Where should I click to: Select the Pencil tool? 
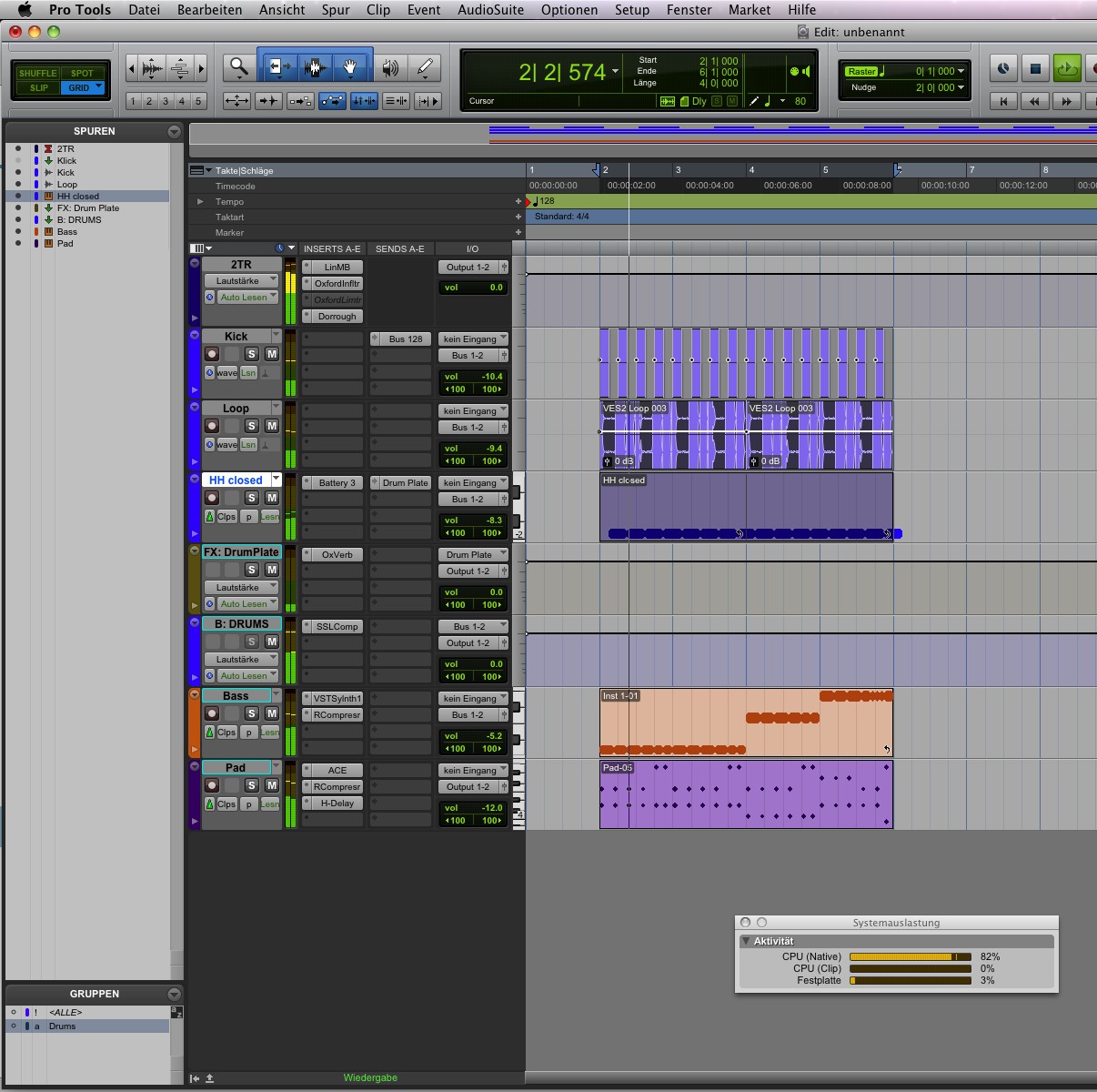(x=424, y=67)
